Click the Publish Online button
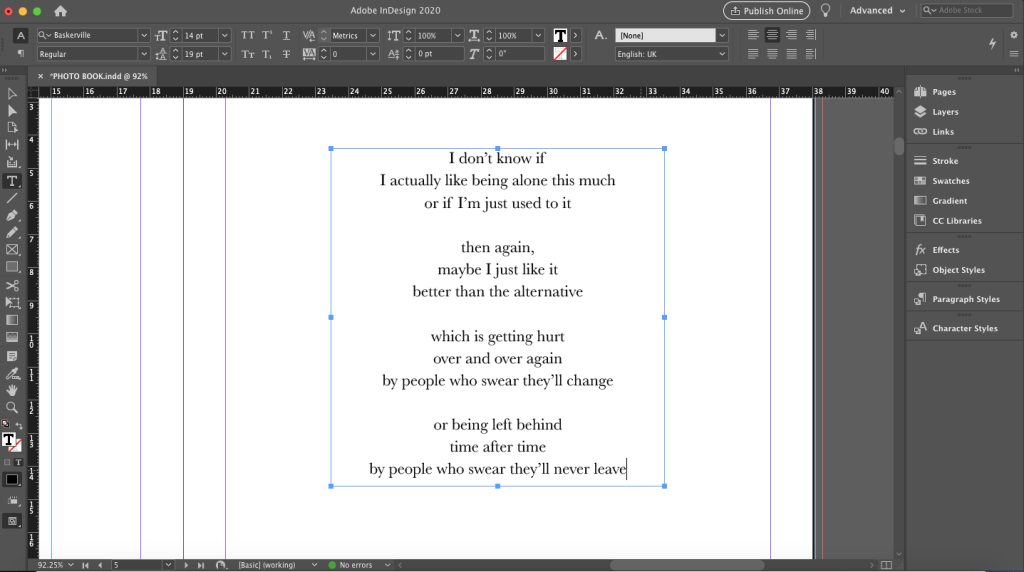This screenshot has width=1024, height=572. tap(766, 11)
